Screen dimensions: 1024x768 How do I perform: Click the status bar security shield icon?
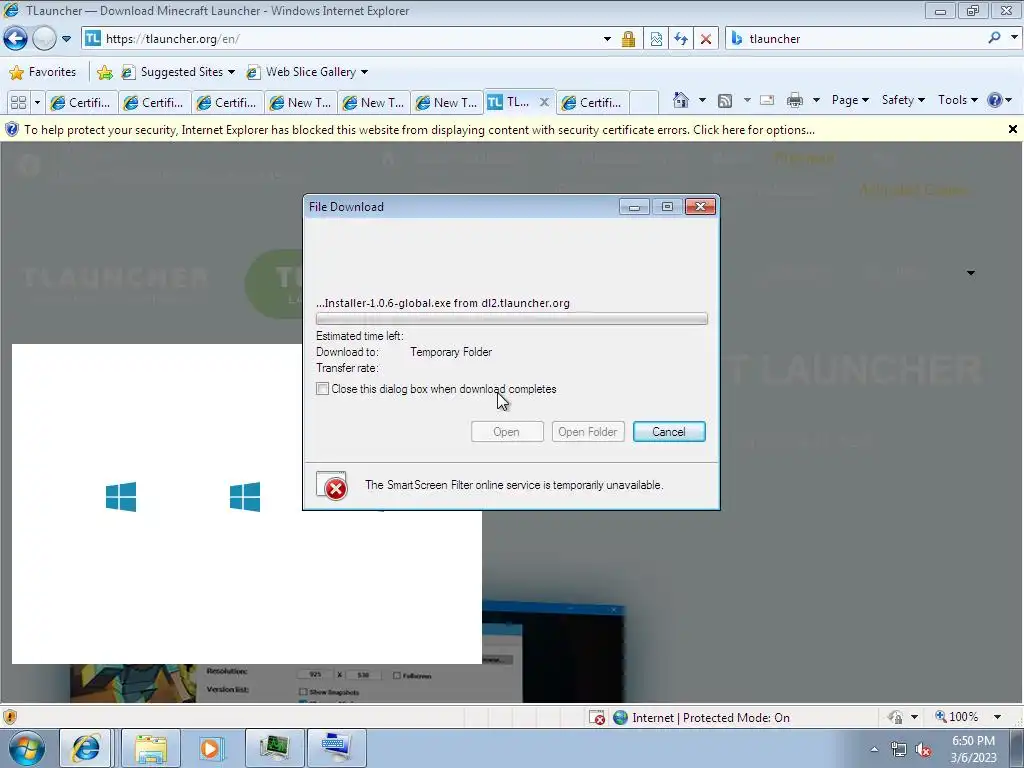(x=10, y=717)
